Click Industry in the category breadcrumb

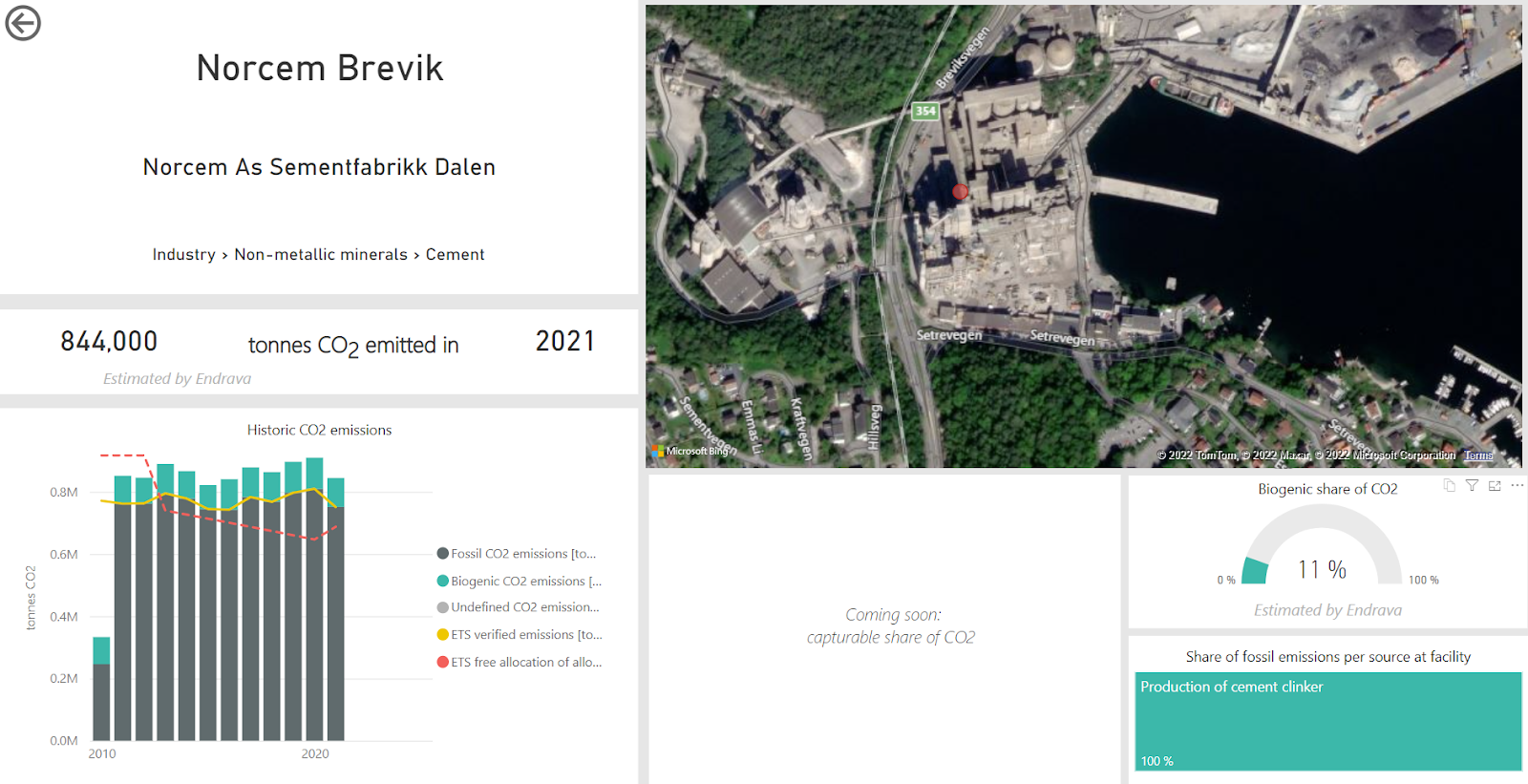pos(183,255)
